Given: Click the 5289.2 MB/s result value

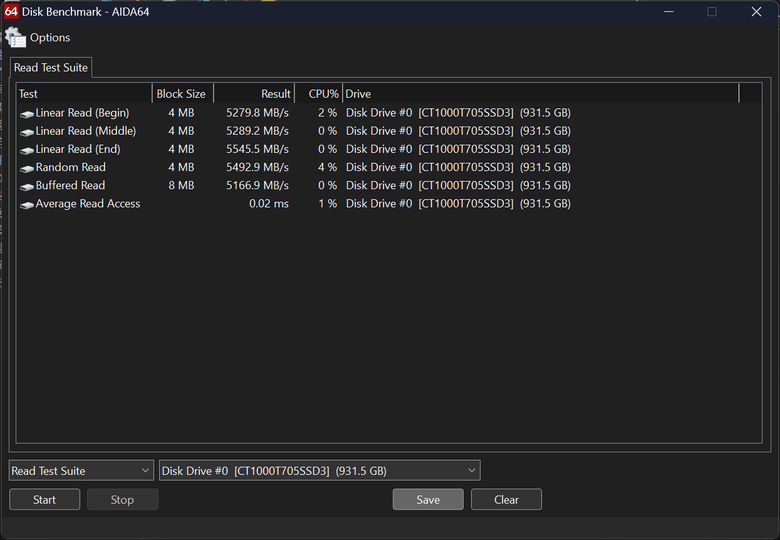Looking at the screenshot, I should (x=257, y=131).
